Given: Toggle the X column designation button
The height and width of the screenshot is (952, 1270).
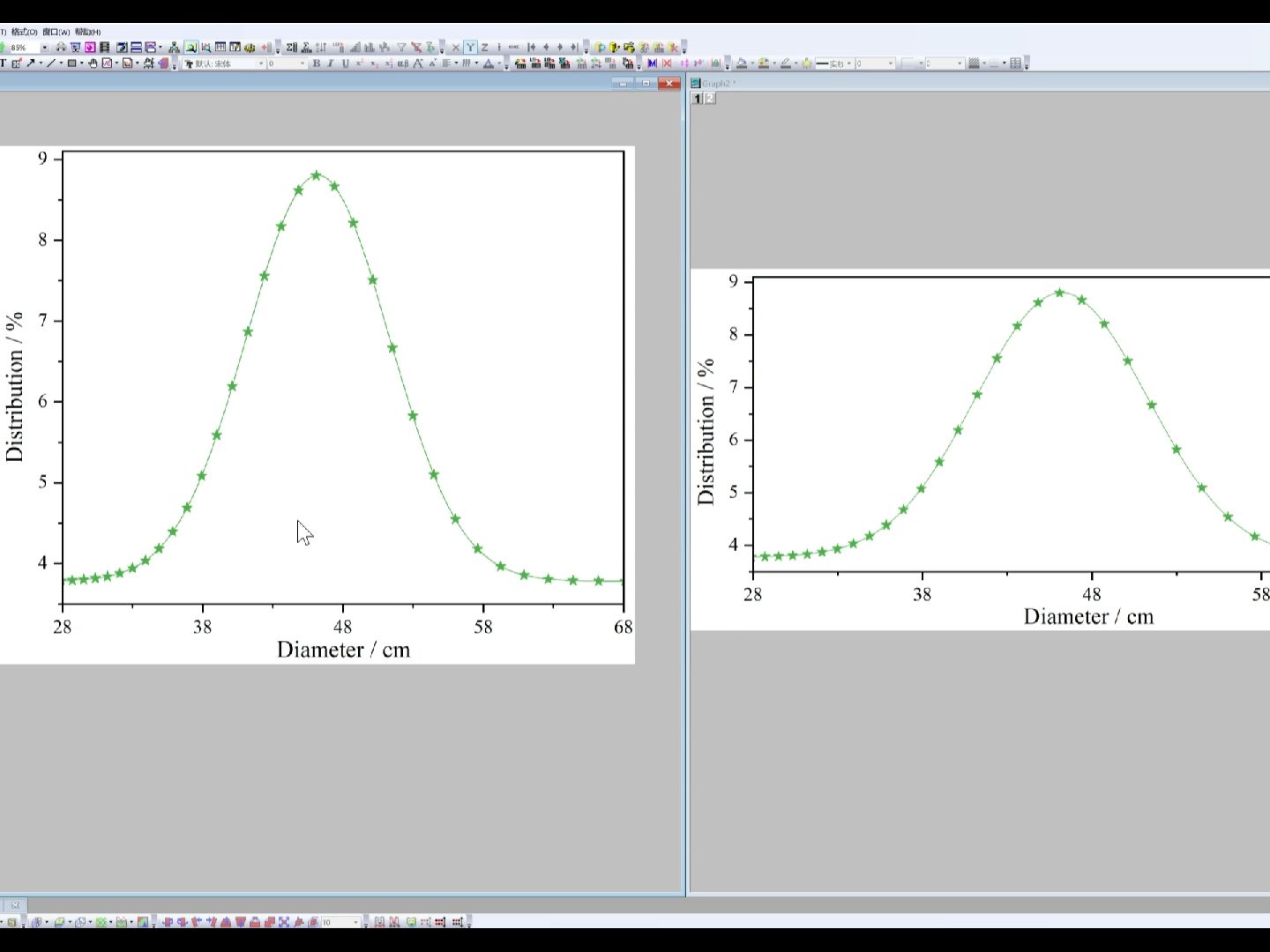Looking at the screenshot, I should click(456, 47).
